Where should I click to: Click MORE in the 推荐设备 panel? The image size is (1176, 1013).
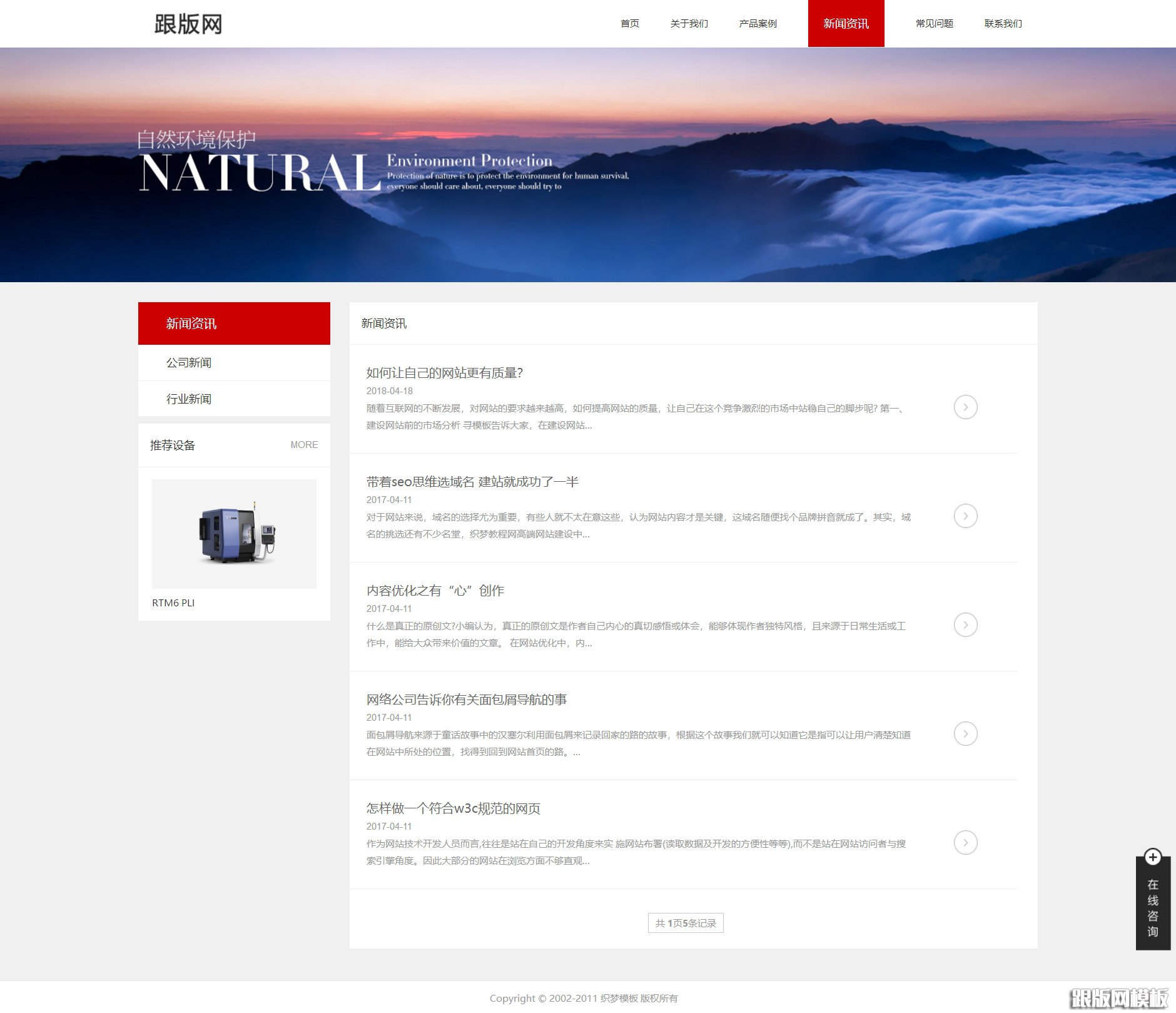(x=304, y=445)
